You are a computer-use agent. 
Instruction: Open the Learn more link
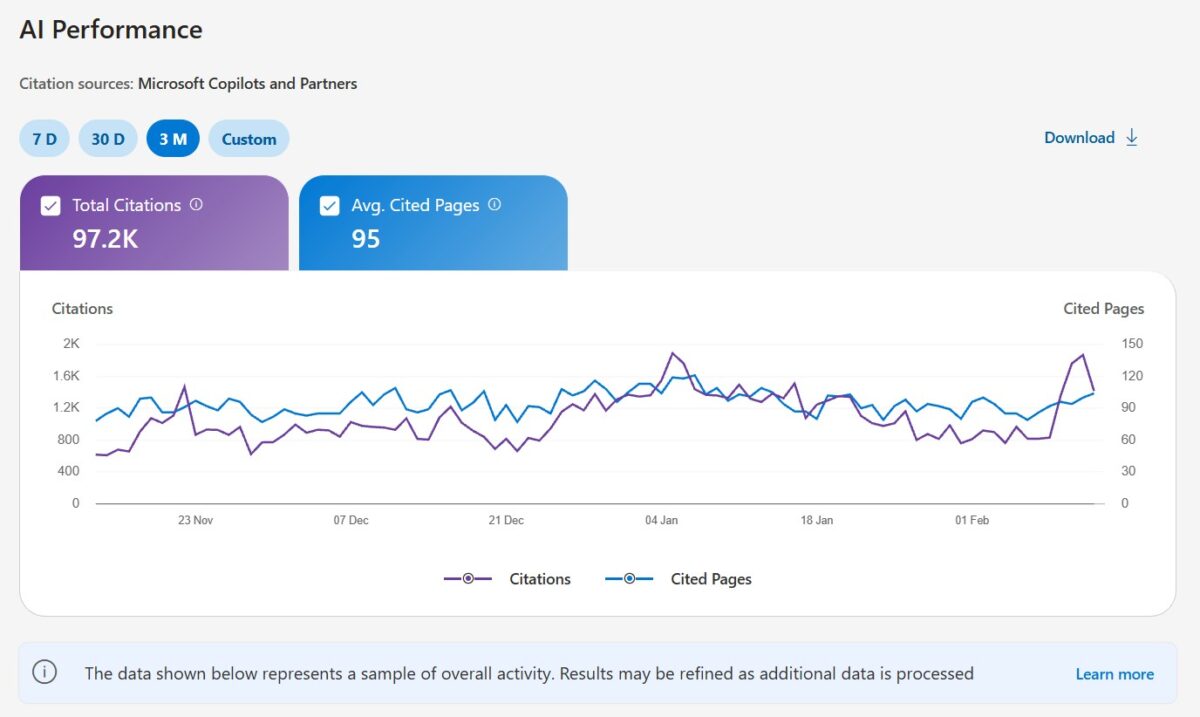(x=1114, y=673)
